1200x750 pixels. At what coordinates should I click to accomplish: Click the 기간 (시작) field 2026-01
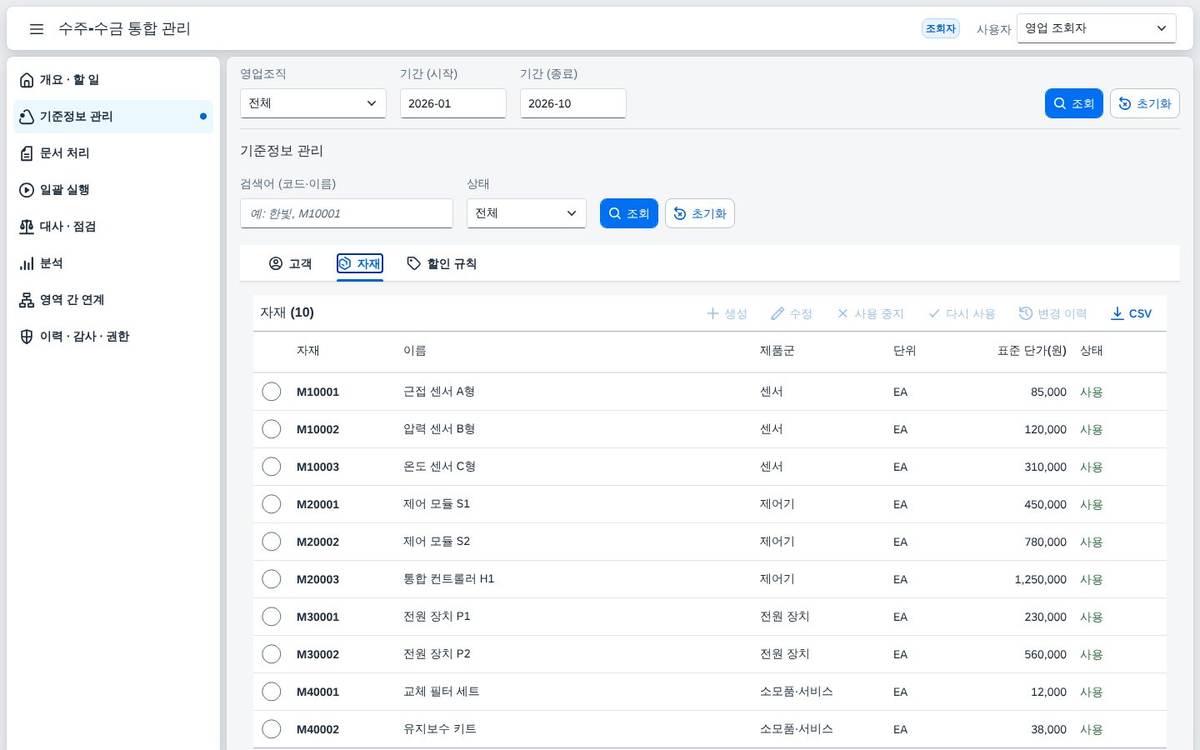tap(453, 103)
